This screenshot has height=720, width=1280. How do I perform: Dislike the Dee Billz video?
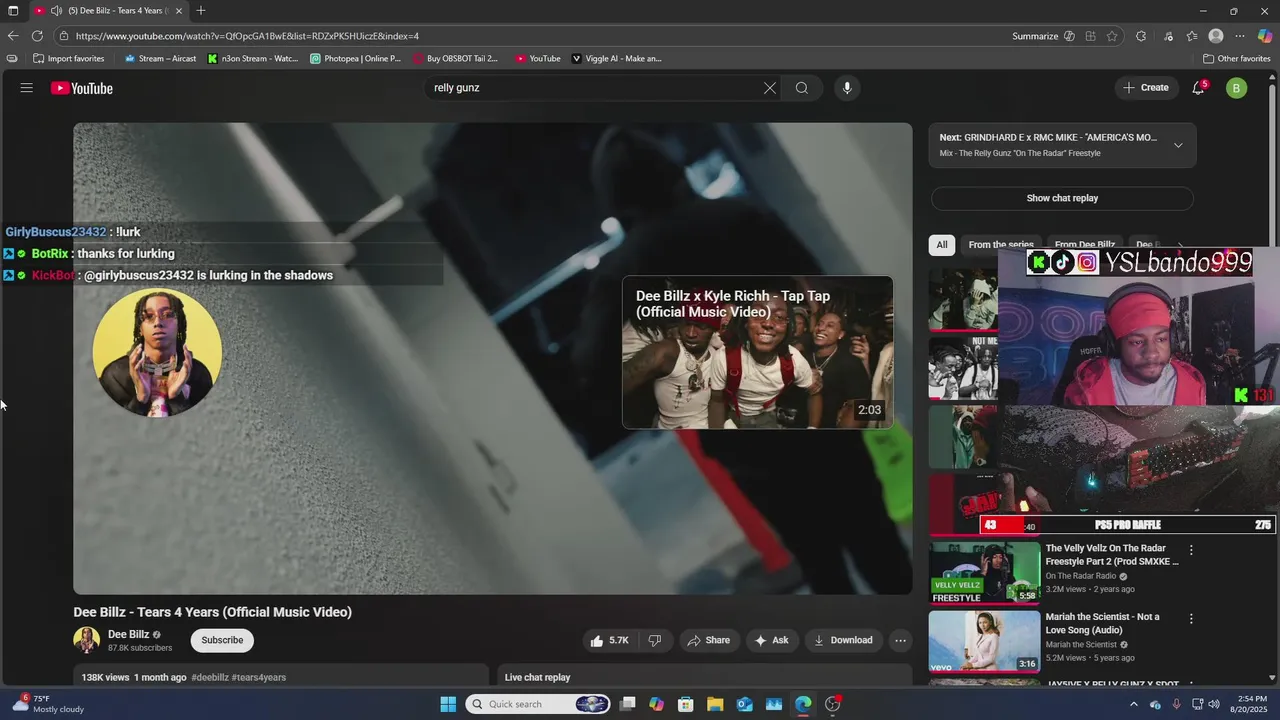pyautogui.click(x=655, y=640)
